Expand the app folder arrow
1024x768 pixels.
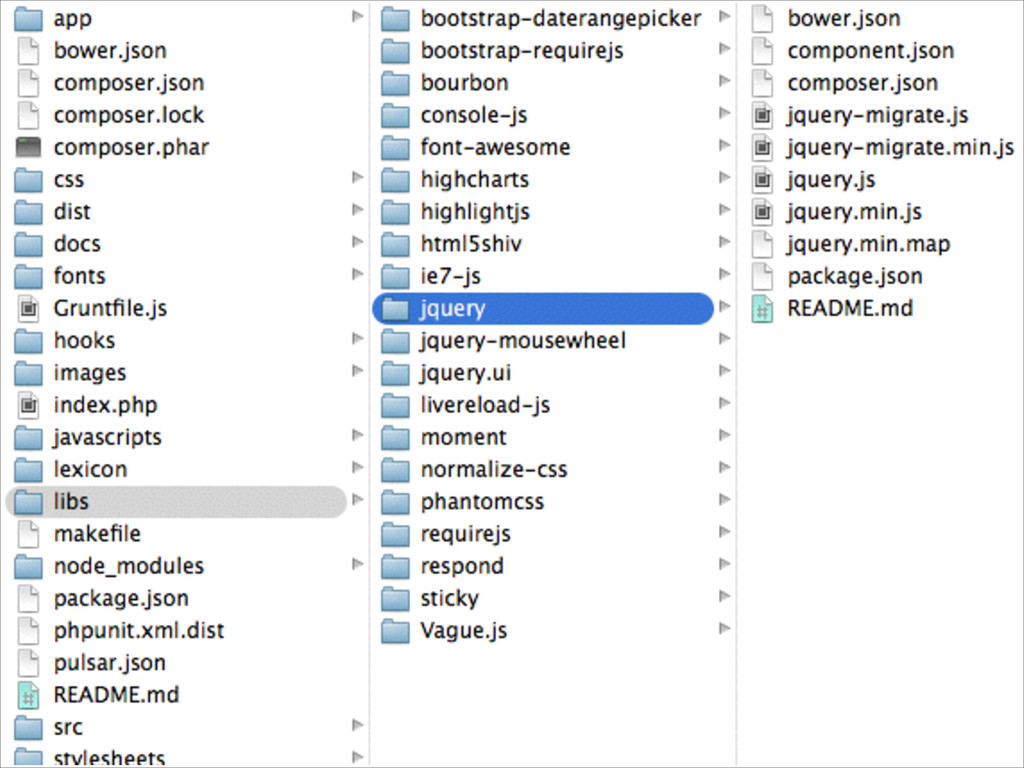point(357,16)
